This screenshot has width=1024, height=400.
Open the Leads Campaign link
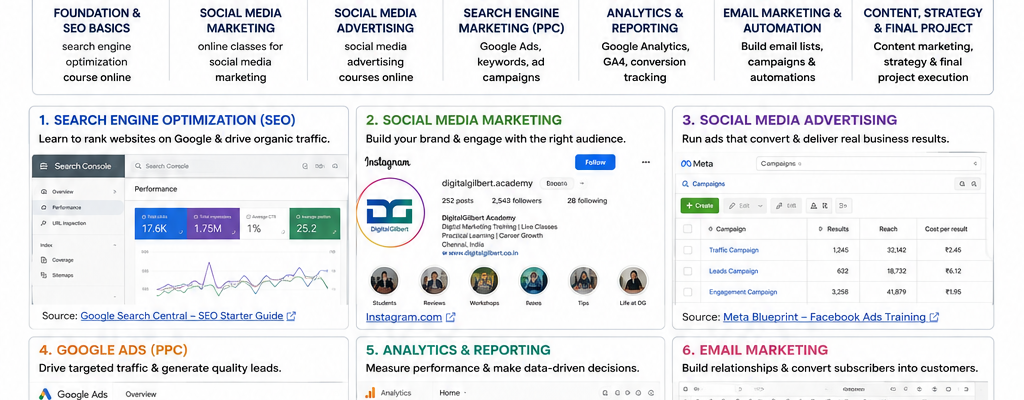click(x=733, y=271)
